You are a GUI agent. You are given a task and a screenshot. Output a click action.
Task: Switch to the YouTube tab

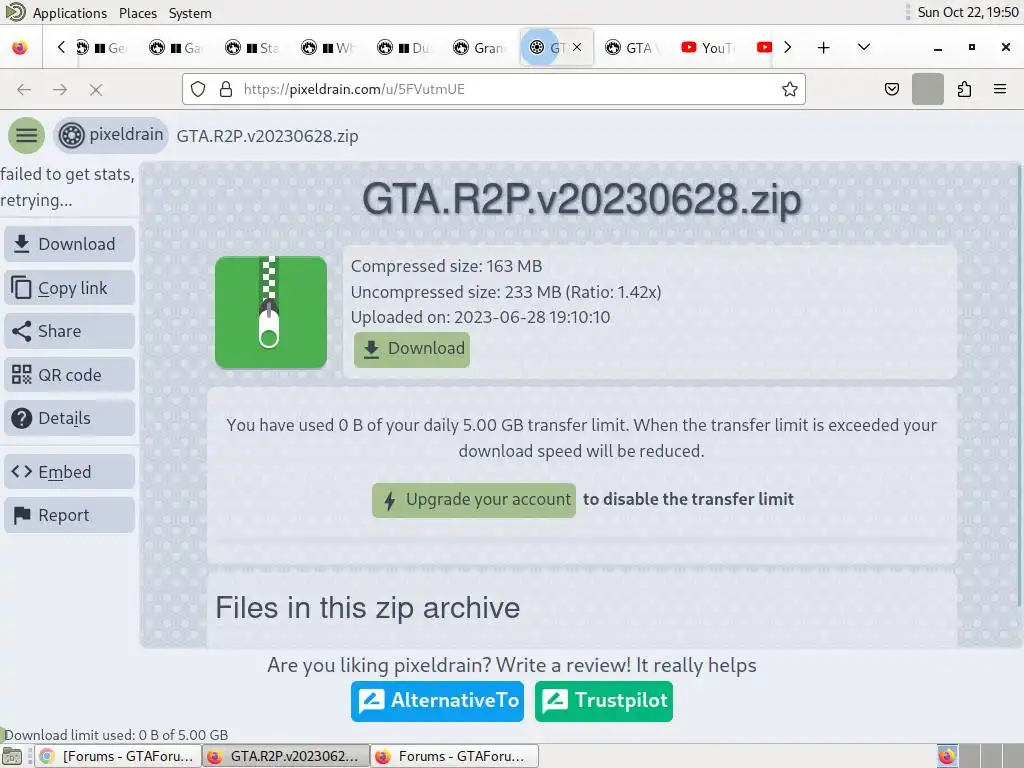click(x=708, y=48)
